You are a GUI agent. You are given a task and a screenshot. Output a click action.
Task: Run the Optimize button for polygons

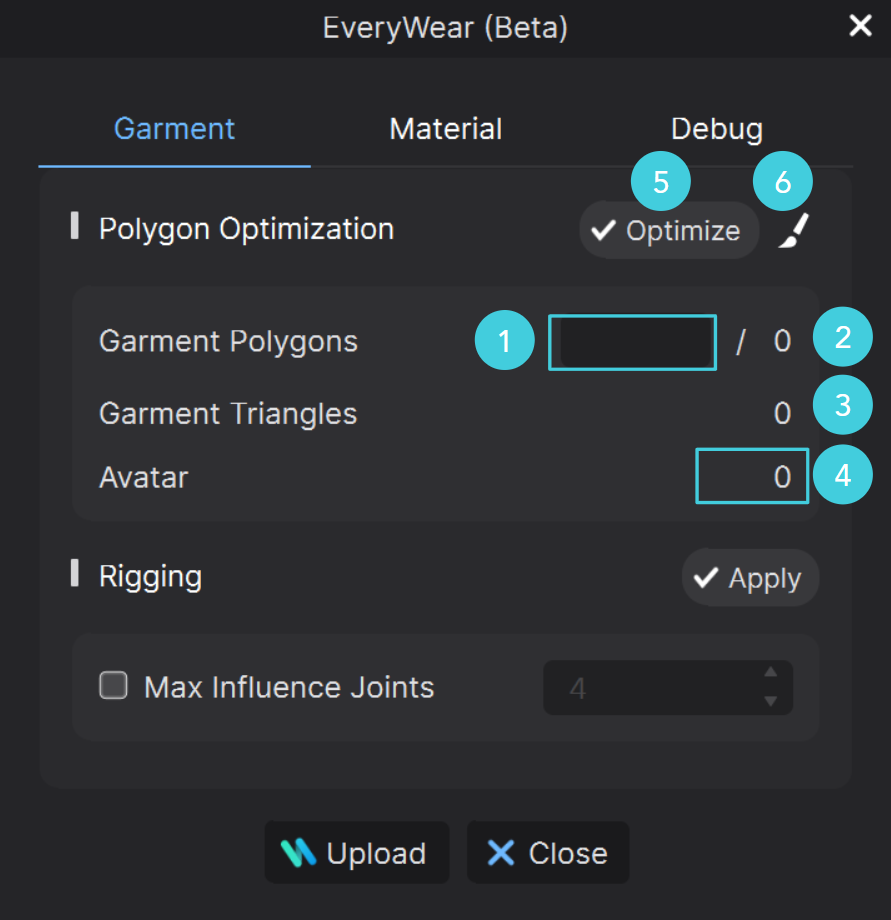point(669,230)
